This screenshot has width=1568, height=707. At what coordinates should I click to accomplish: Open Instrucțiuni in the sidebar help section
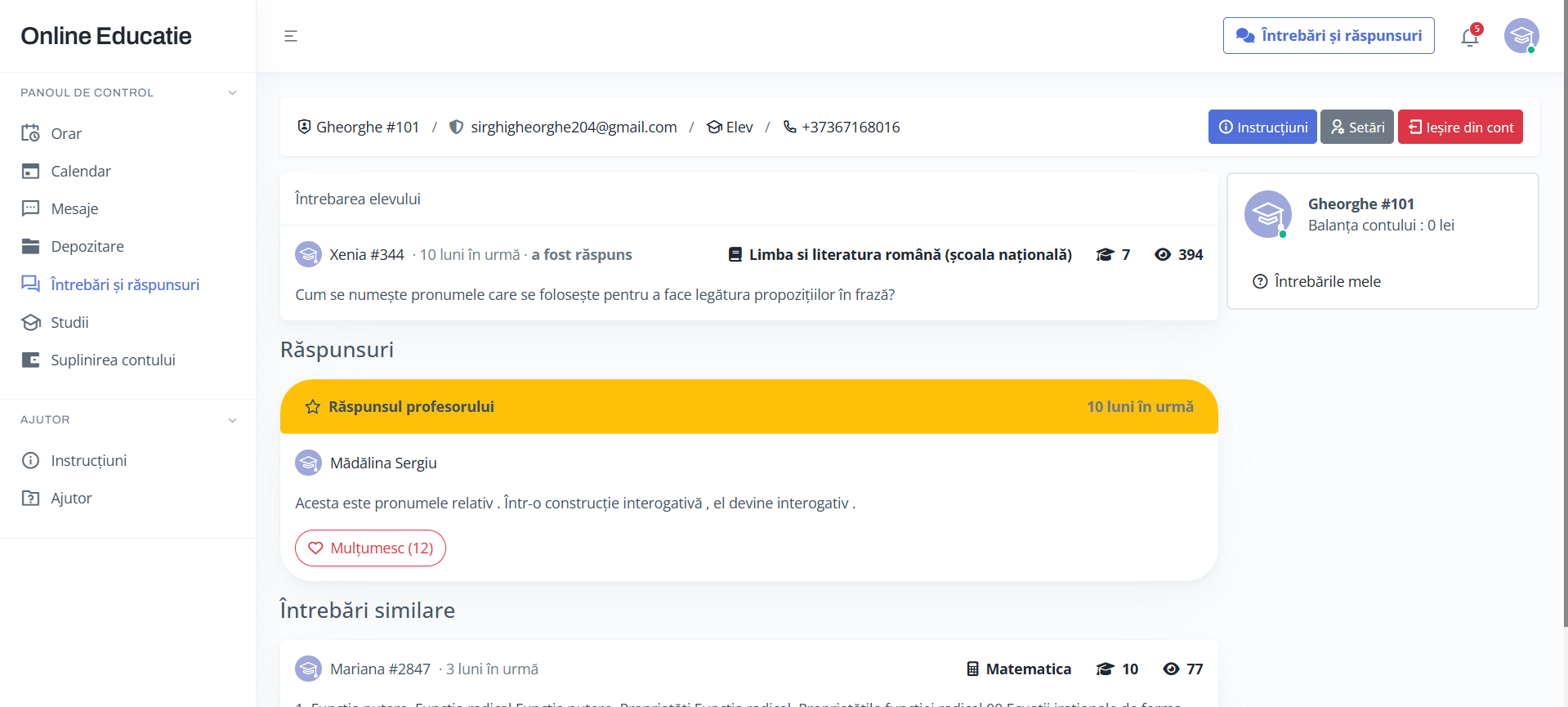(88, 460)
